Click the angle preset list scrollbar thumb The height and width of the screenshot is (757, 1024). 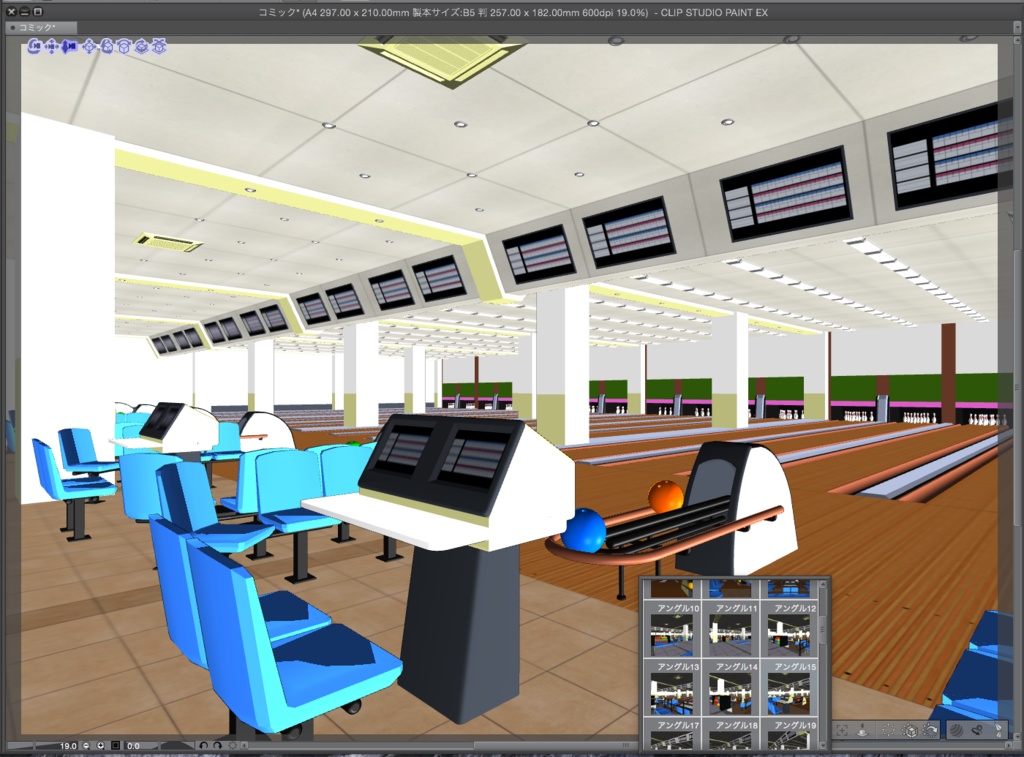click(x=823, y=630)
